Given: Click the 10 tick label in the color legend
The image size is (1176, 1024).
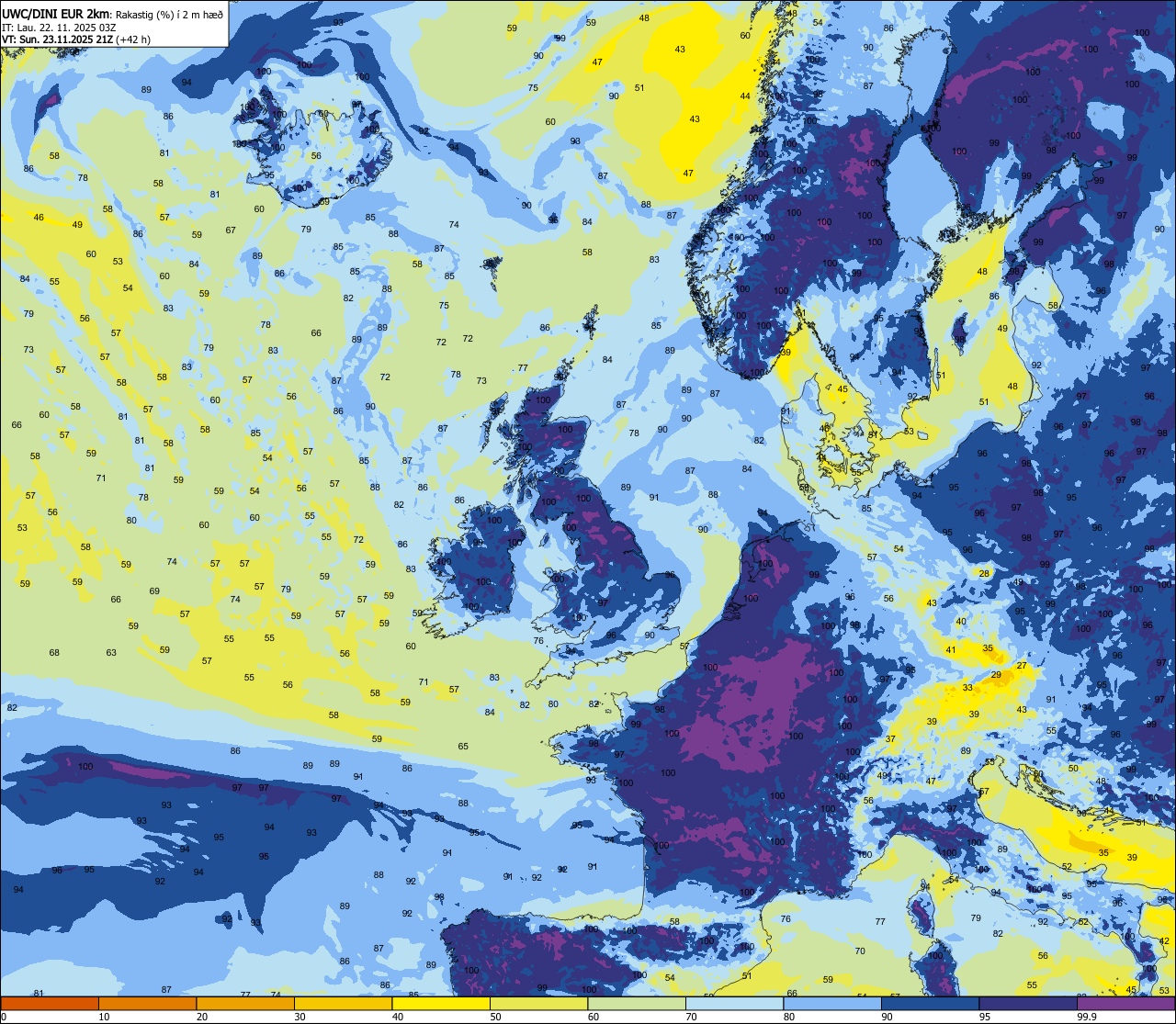Looking at the screenshot, I should tap(105, 1017).
